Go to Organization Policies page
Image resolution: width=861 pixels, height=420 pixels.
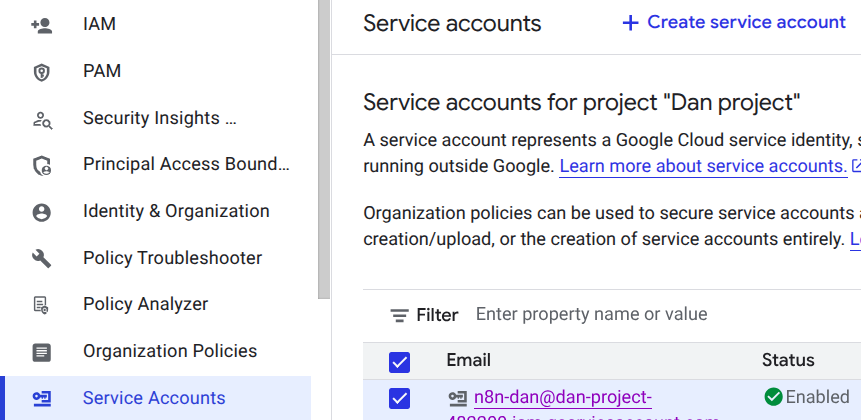coord(170,351)
